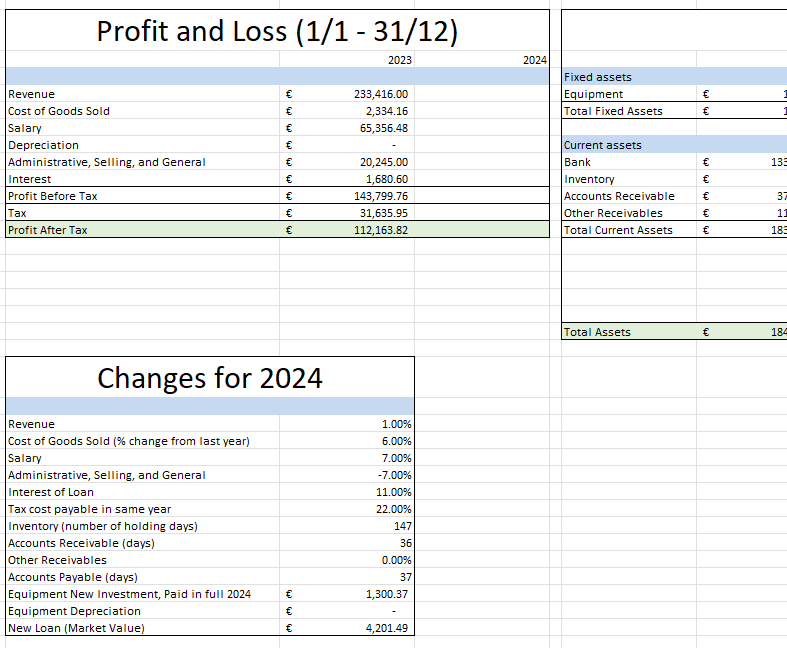Viewport: 787px width, 648px height.
Task: Click the 'Current assets' header cell
Action: pos(602,146)
